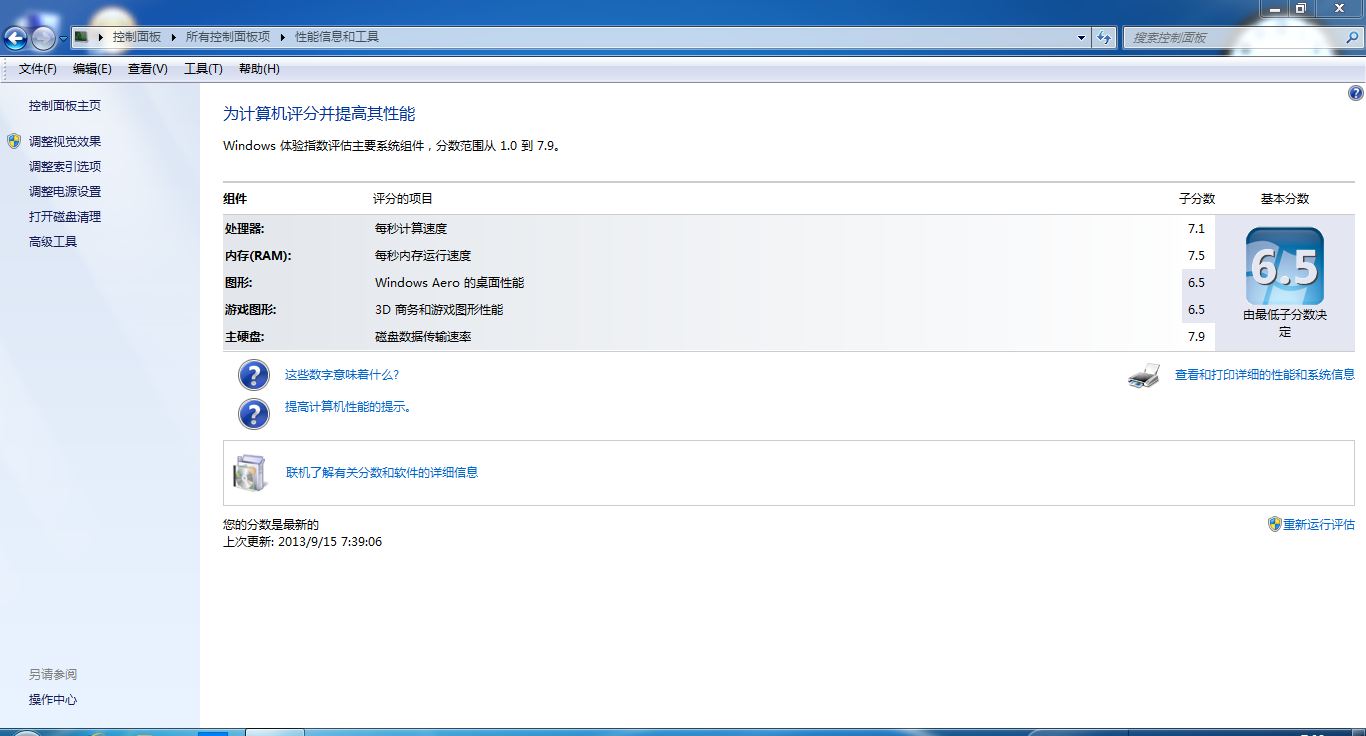Image resolution: width=1366 pixels, height=736 pixels.
Task: Open the address bar history dropdown
Action: tap(1082, 37)
